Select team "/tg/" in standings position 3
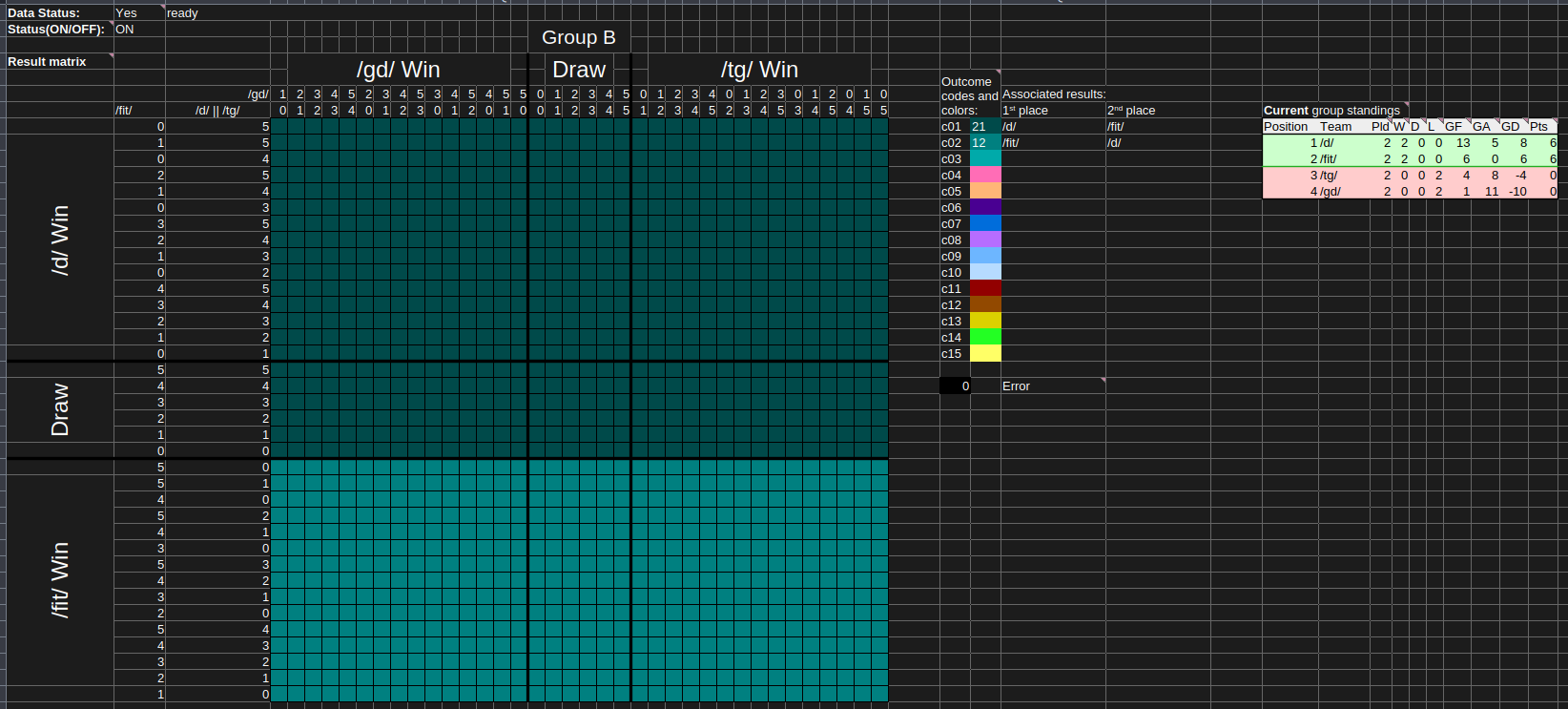This screenshot has height=709, width=1568. pyautogui.click(x=1329, y=176)
